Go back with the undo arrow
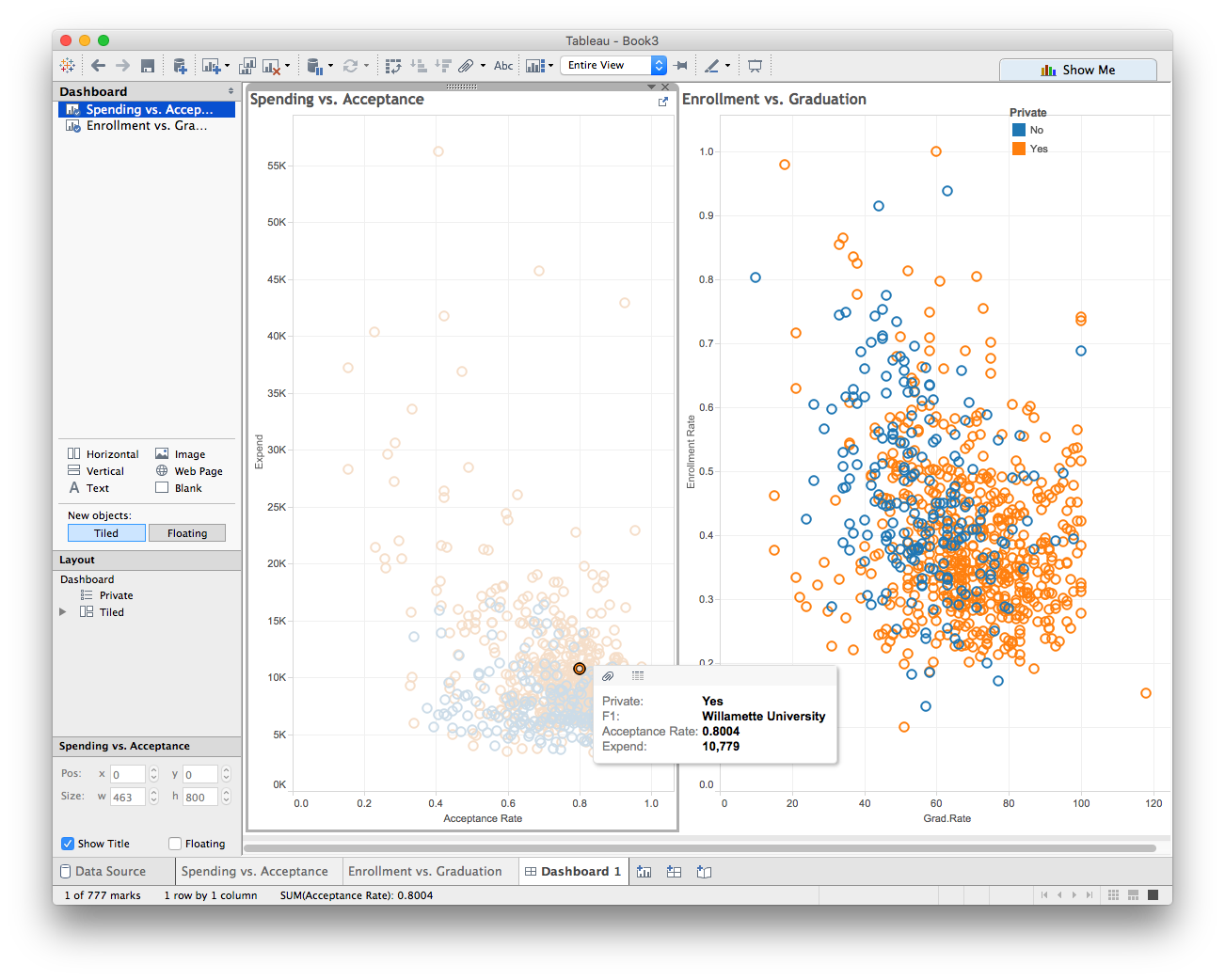Image resolution: width=1225 pixels, height=980 pixels. [98, 66]
